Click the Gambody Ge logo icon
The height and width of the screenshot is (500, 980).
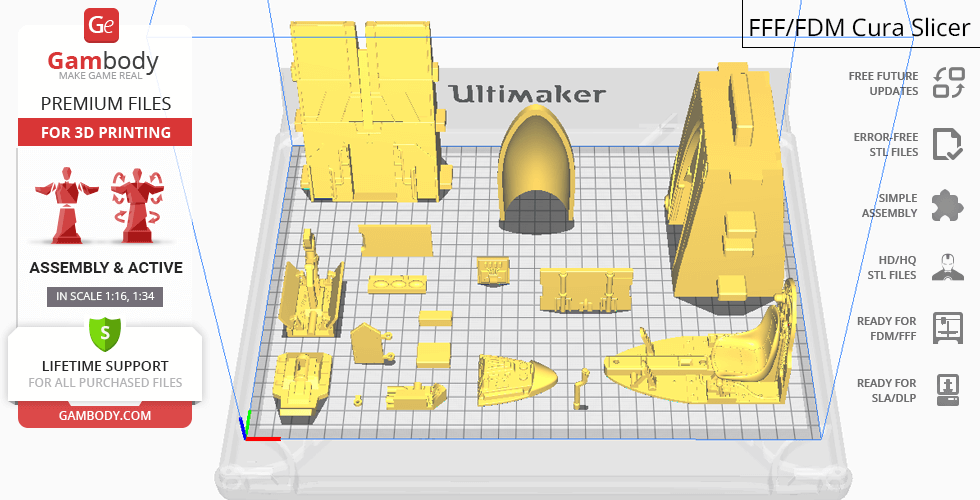(101, 26)
